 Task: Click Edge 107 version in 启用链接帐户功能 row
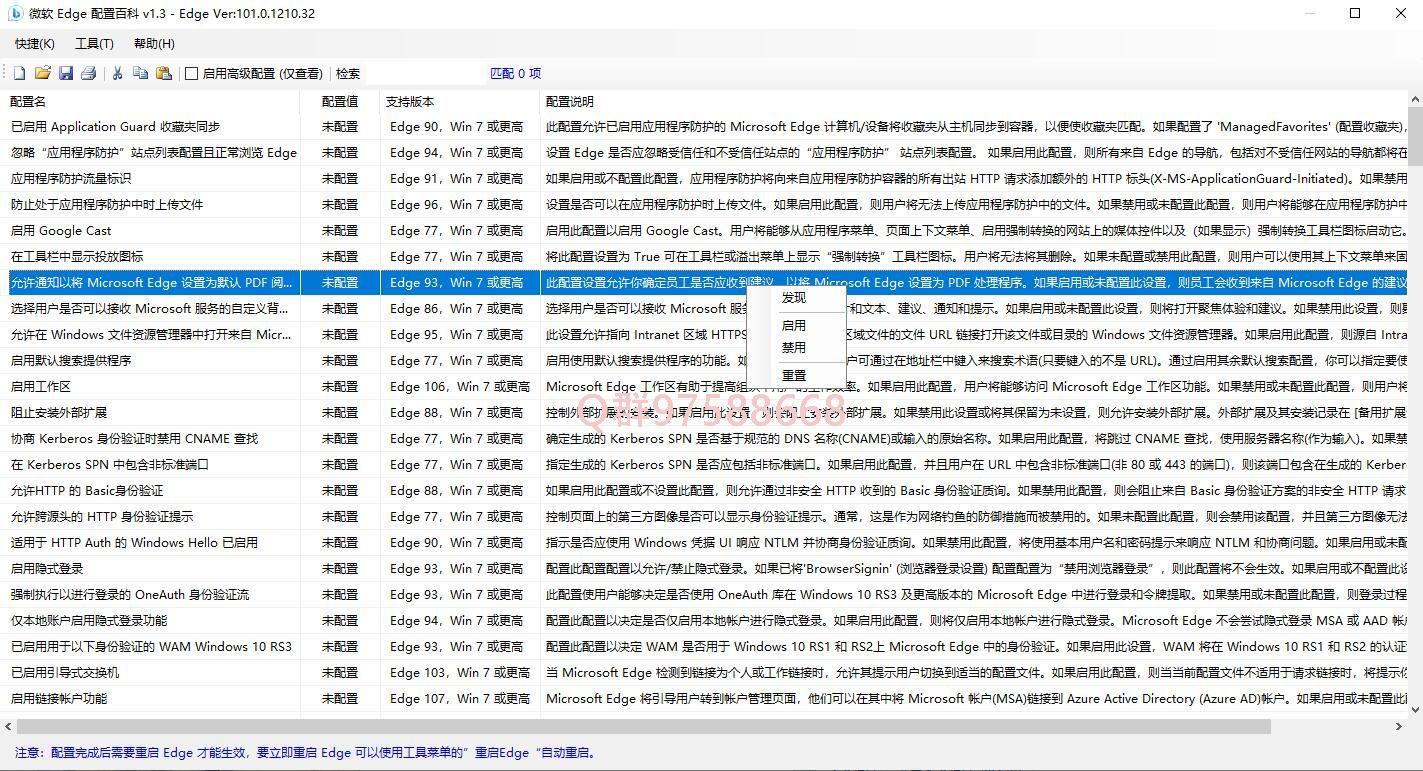[x=460, y=699]
